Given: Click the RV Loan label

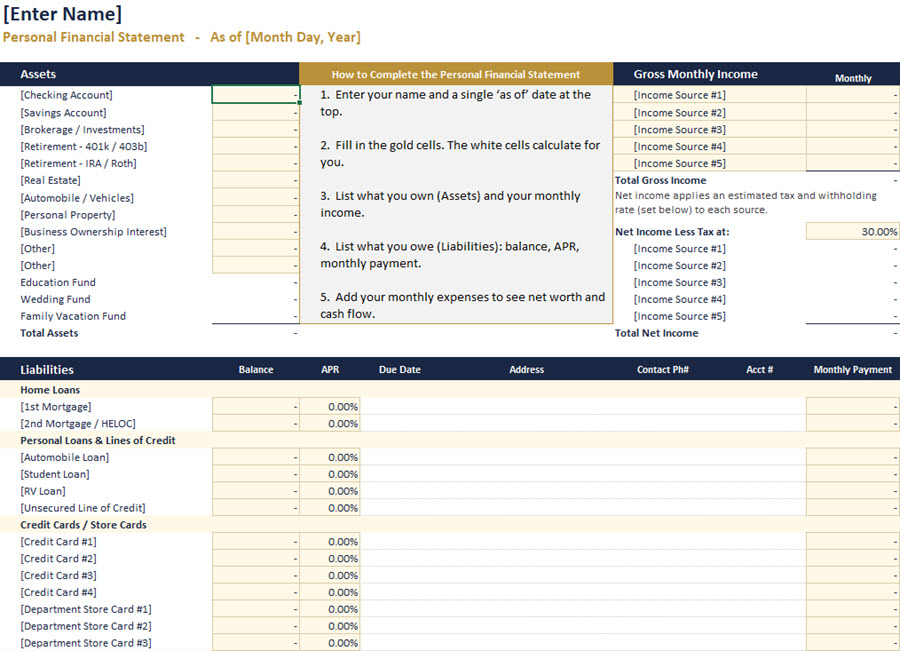Looking at the screenshot, I should click(x=43, y=491).
